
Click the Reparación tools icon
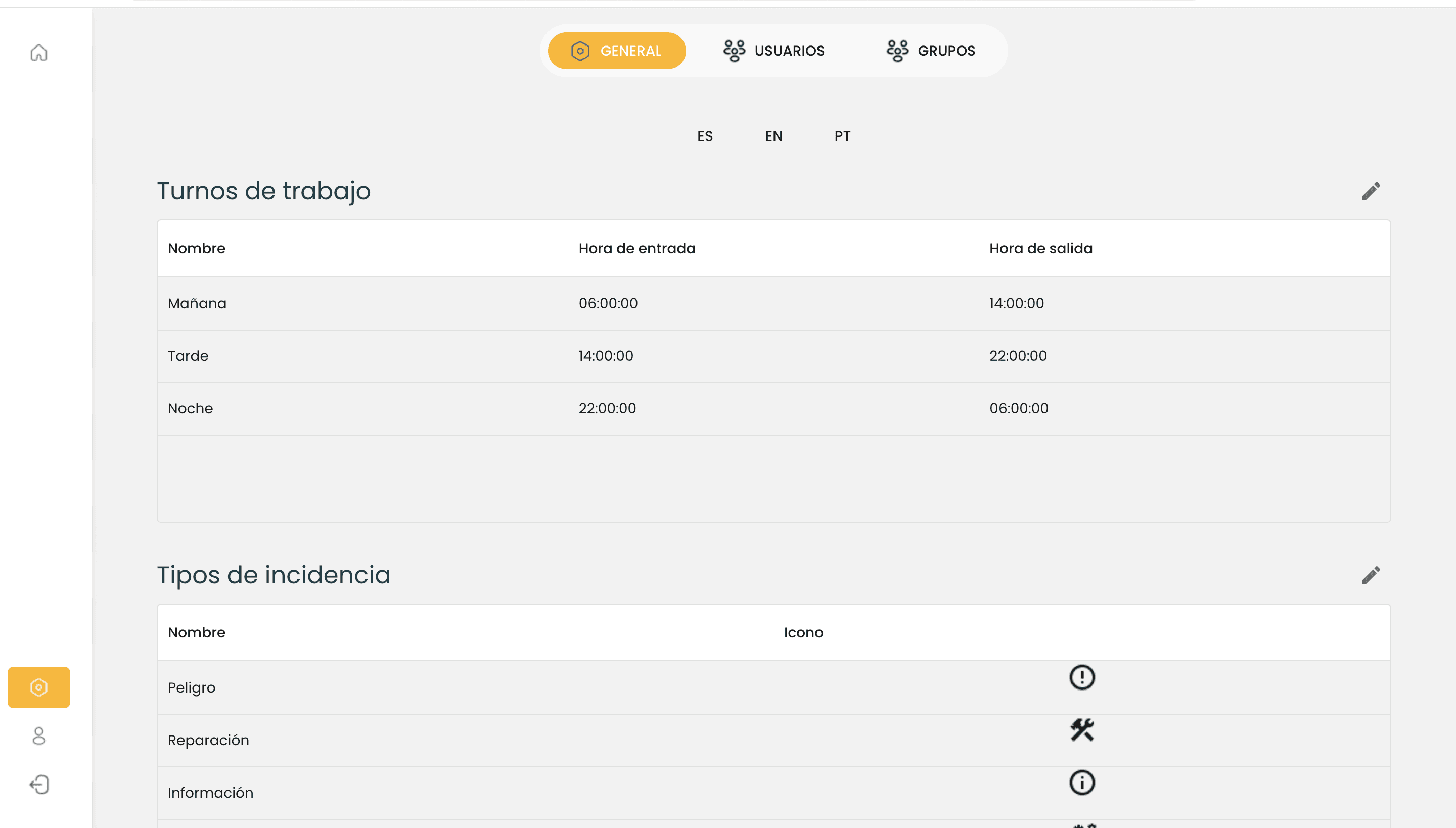coord(1081,730)
